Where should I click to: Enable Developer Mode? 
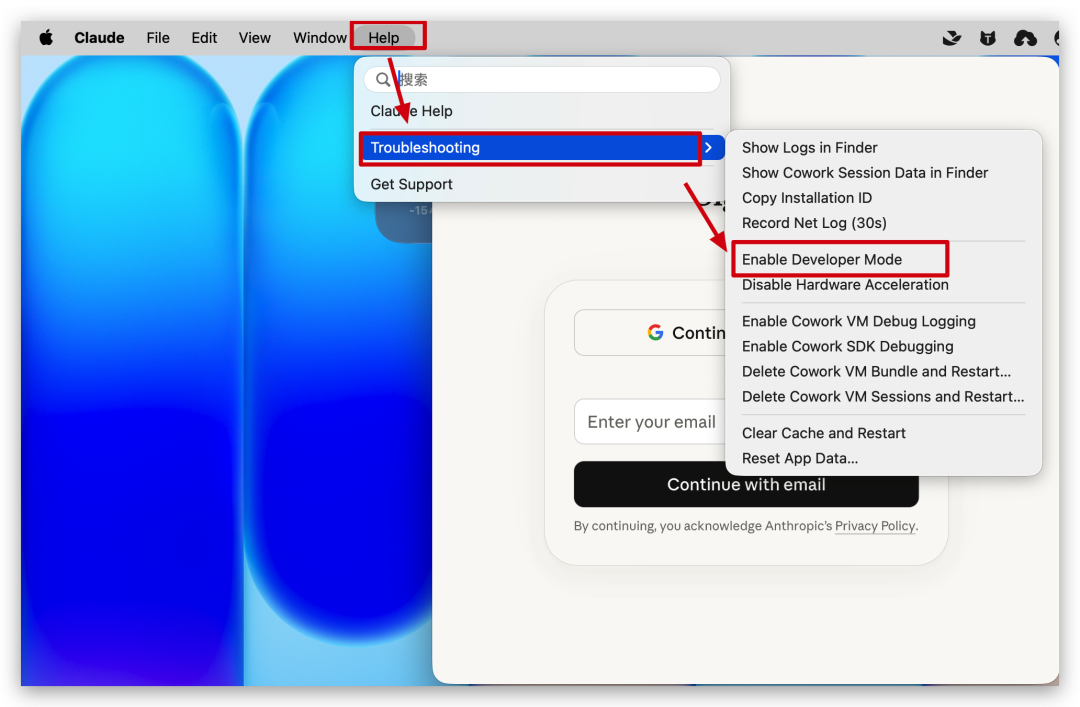pos(821,260)
